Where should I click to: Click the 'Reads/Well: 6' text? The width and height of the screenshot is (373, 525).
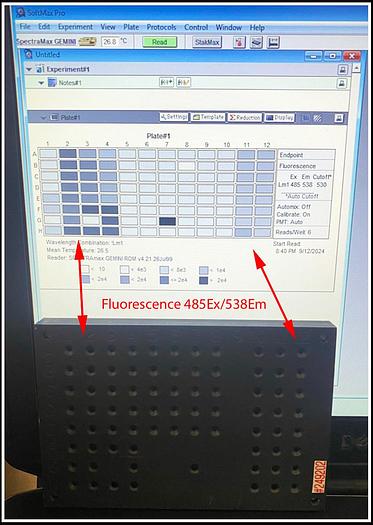click(294, 232)
